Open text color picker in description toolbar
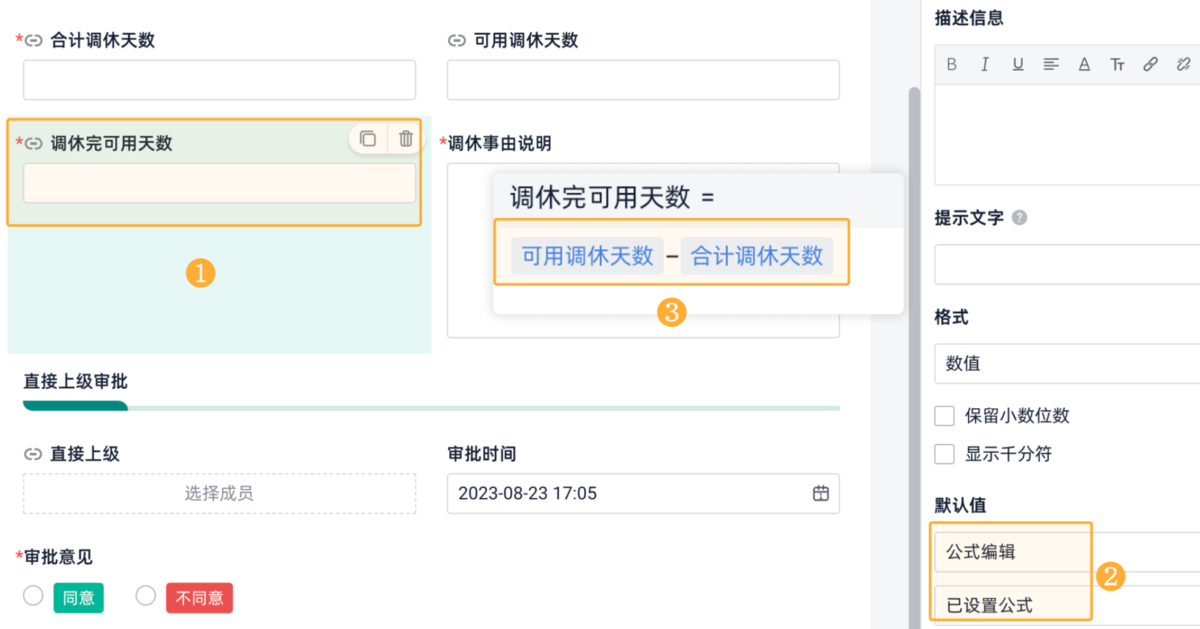 coord(1084,64)
